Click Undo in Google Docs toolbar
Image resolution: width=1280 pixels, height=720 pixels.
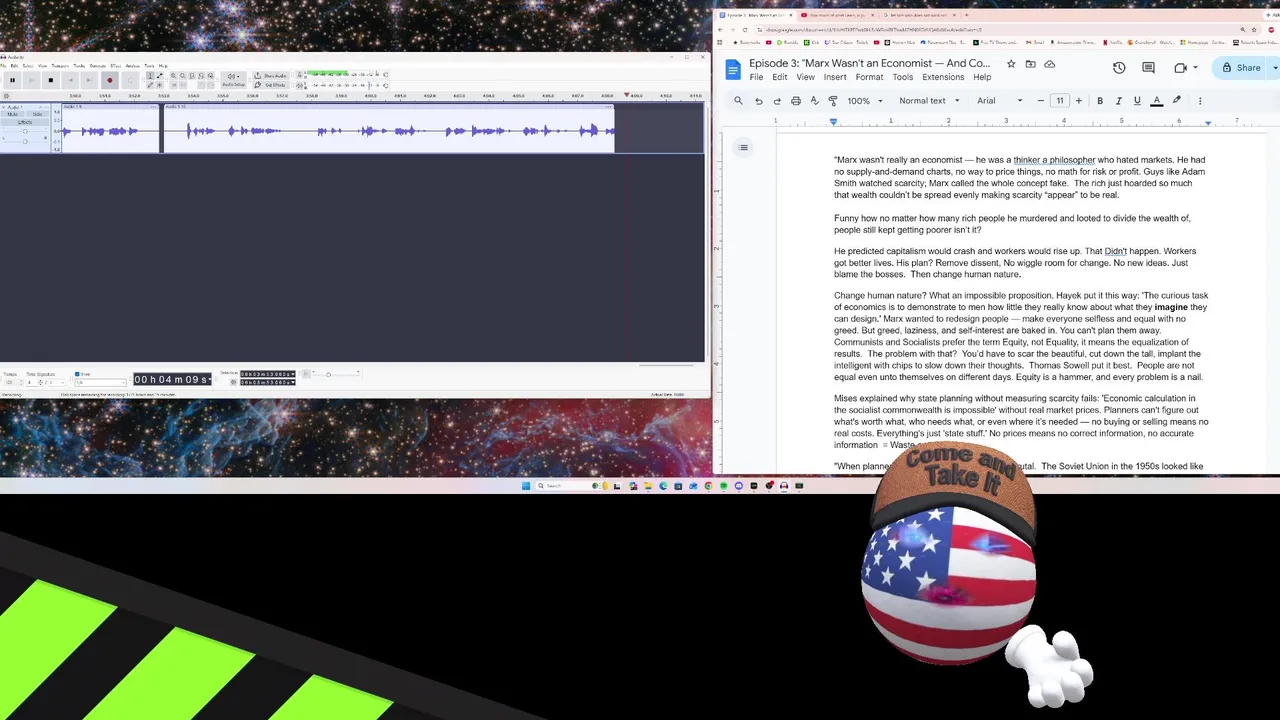pos(758,100)
